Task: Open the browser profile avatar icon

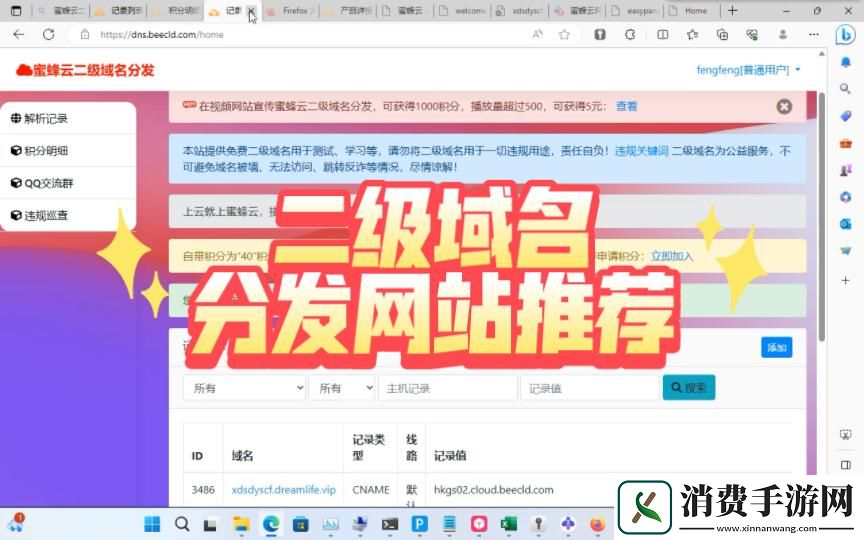Action: [x=782, y=34]
